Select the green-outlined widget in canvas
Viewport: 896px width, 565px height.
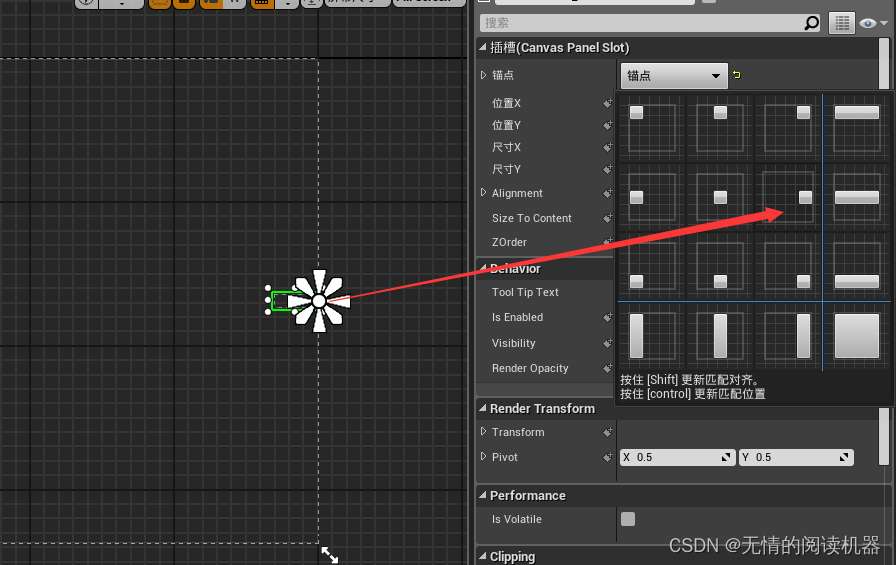tap(283, 300)
